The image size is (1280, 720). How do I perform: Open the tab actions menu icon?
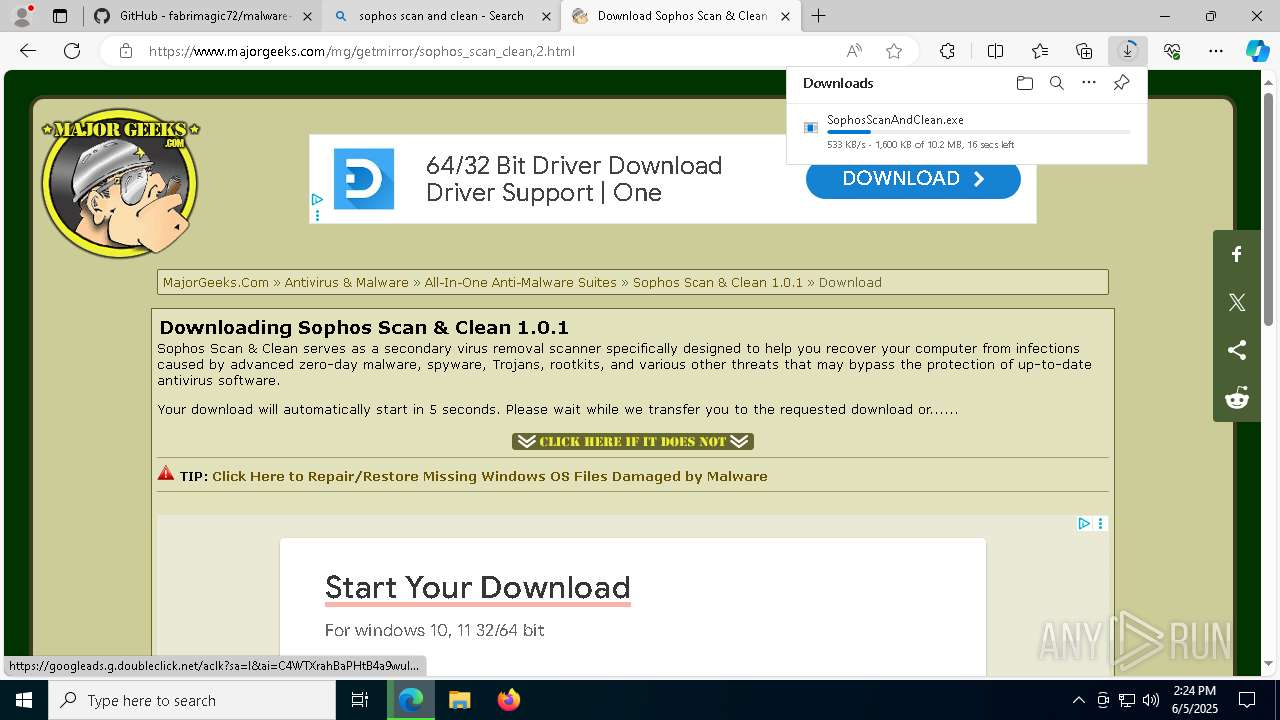pyautogui.click(x=60, y=16)
